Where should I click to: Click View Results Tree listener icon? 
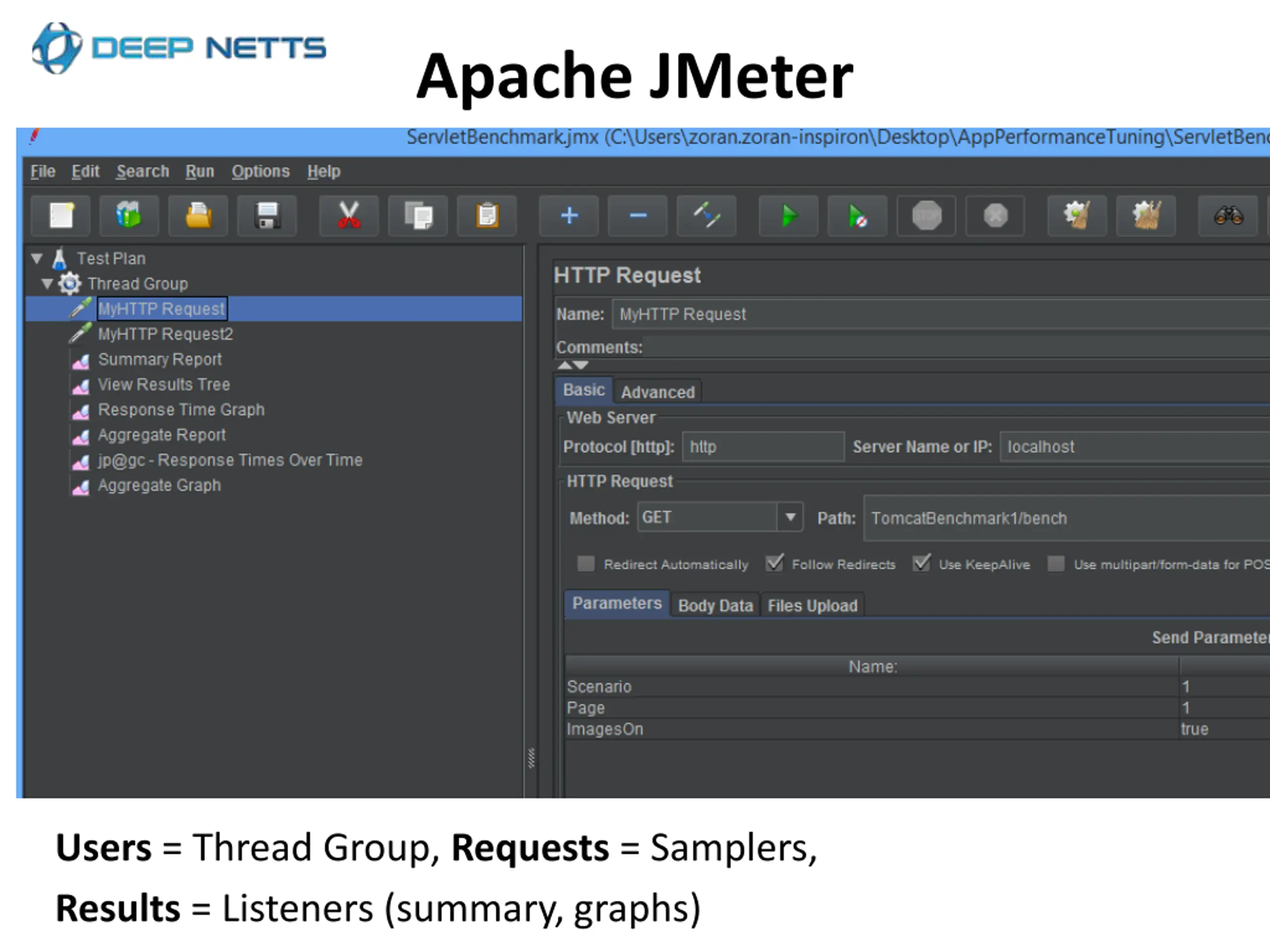tap(81, 386)
